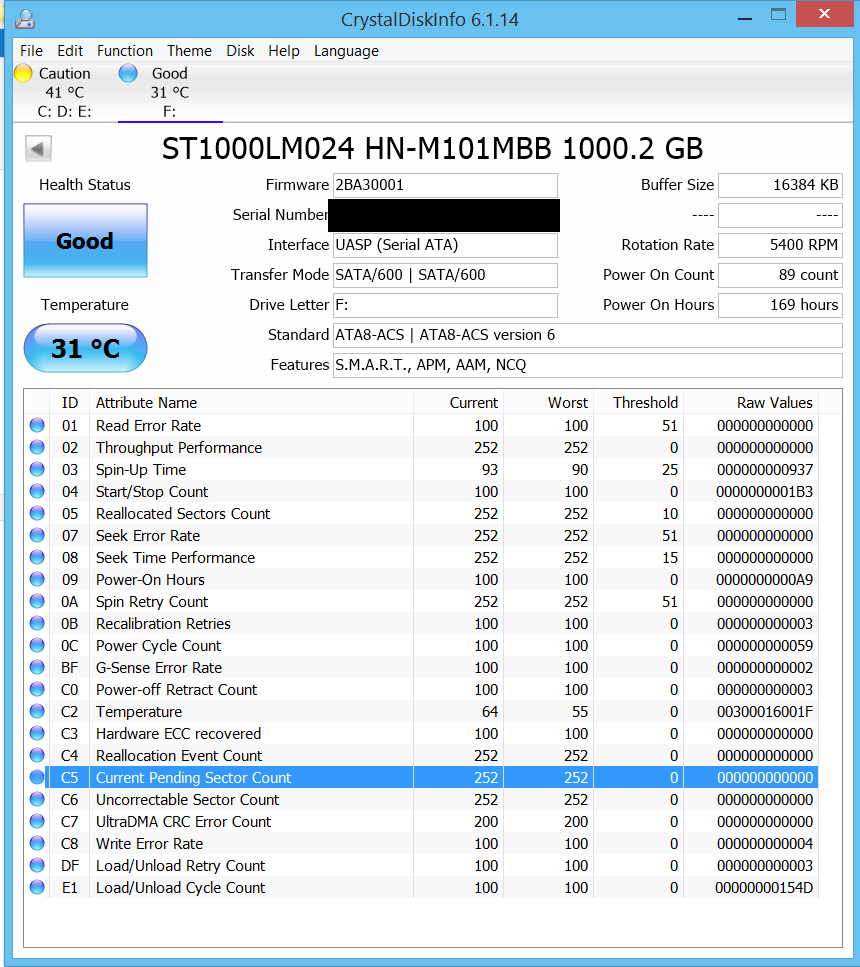The image size is (860, 967).
Task: Click raw value 00000000154D
Action: click(764, 887)
